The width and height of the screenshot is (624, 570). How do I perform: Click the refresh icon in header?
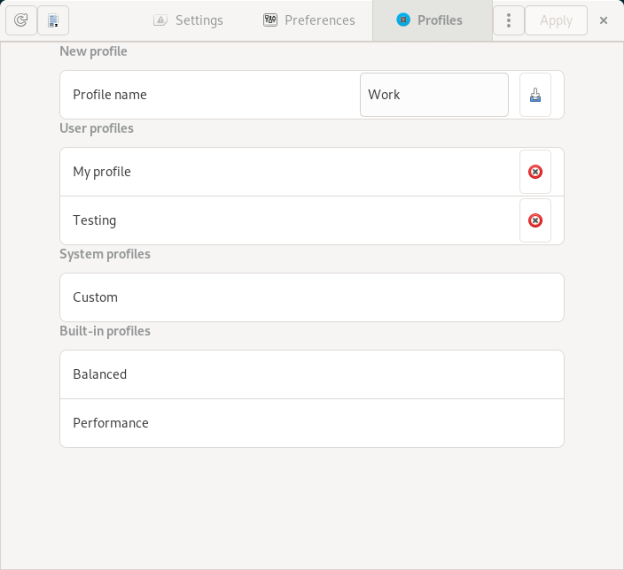pyautogui.click(x=20, y=20)
